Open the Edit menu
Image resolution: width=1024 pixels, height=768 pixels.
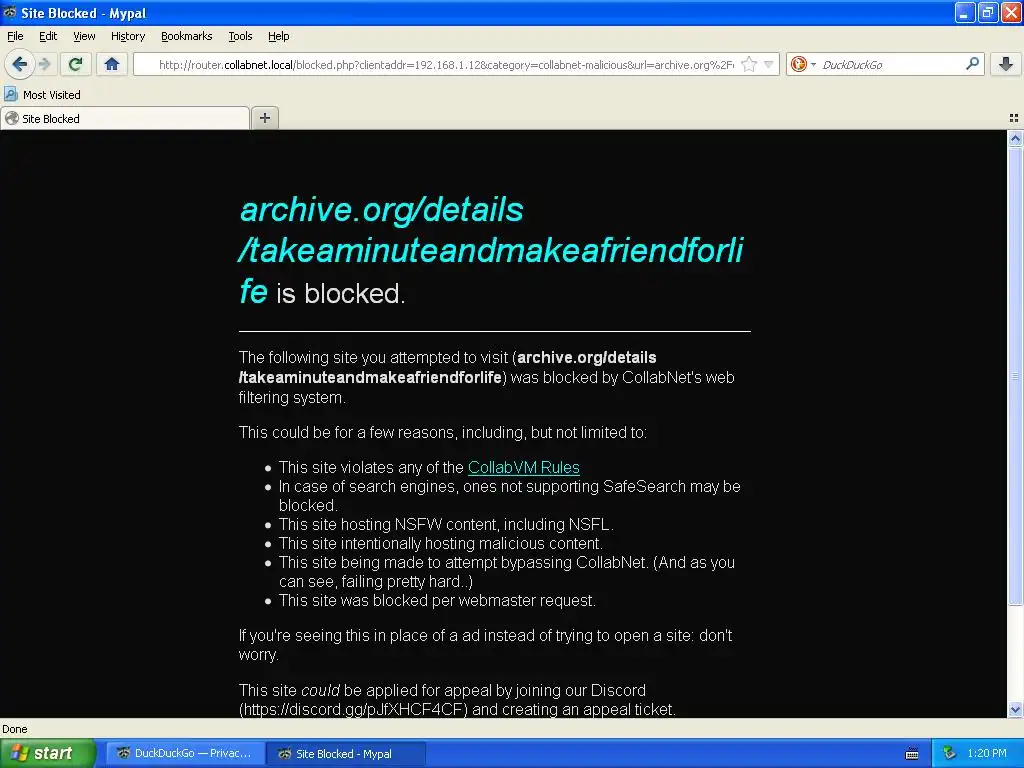point(48,36)
